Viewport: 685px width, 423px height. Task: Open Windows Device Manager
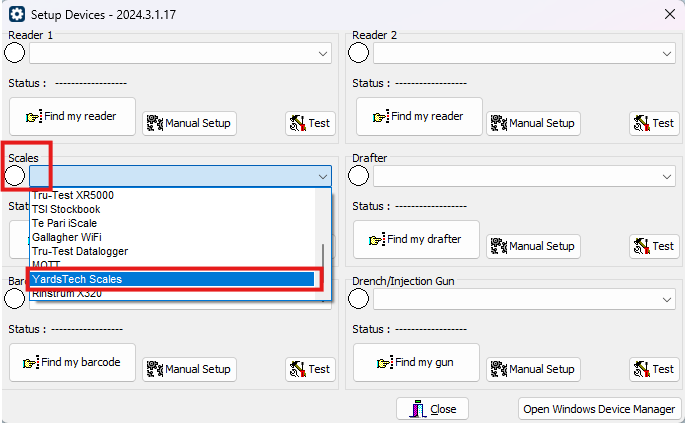(599, 409)
